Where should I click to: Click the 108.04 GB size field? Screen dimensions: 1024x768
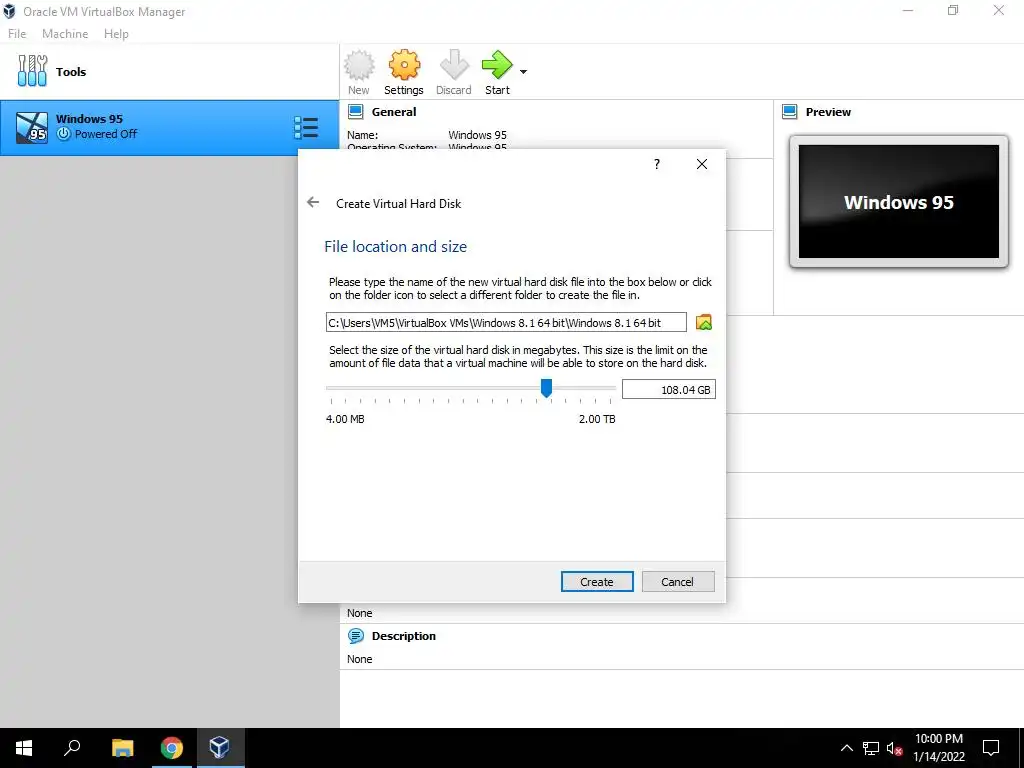669,390
